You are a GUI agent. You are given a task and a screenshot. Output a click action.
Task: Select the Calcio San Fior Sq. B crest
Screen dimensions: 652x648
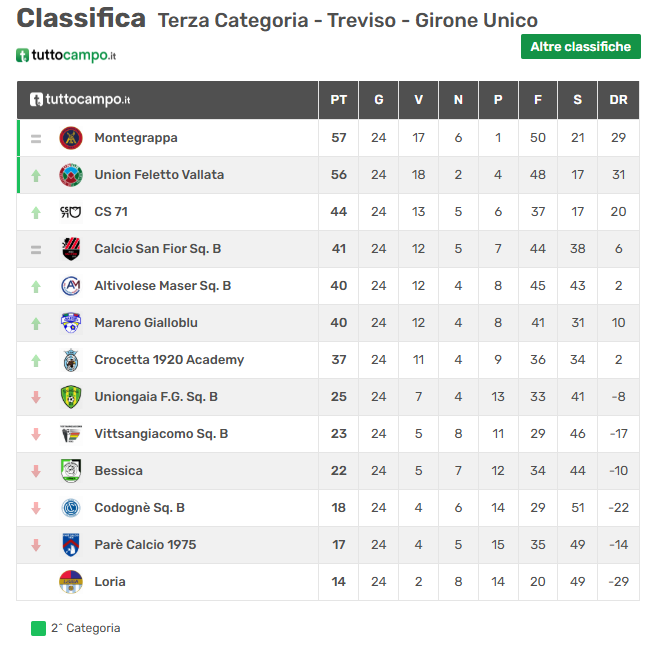pyautogui.click(x=71, y=249)
